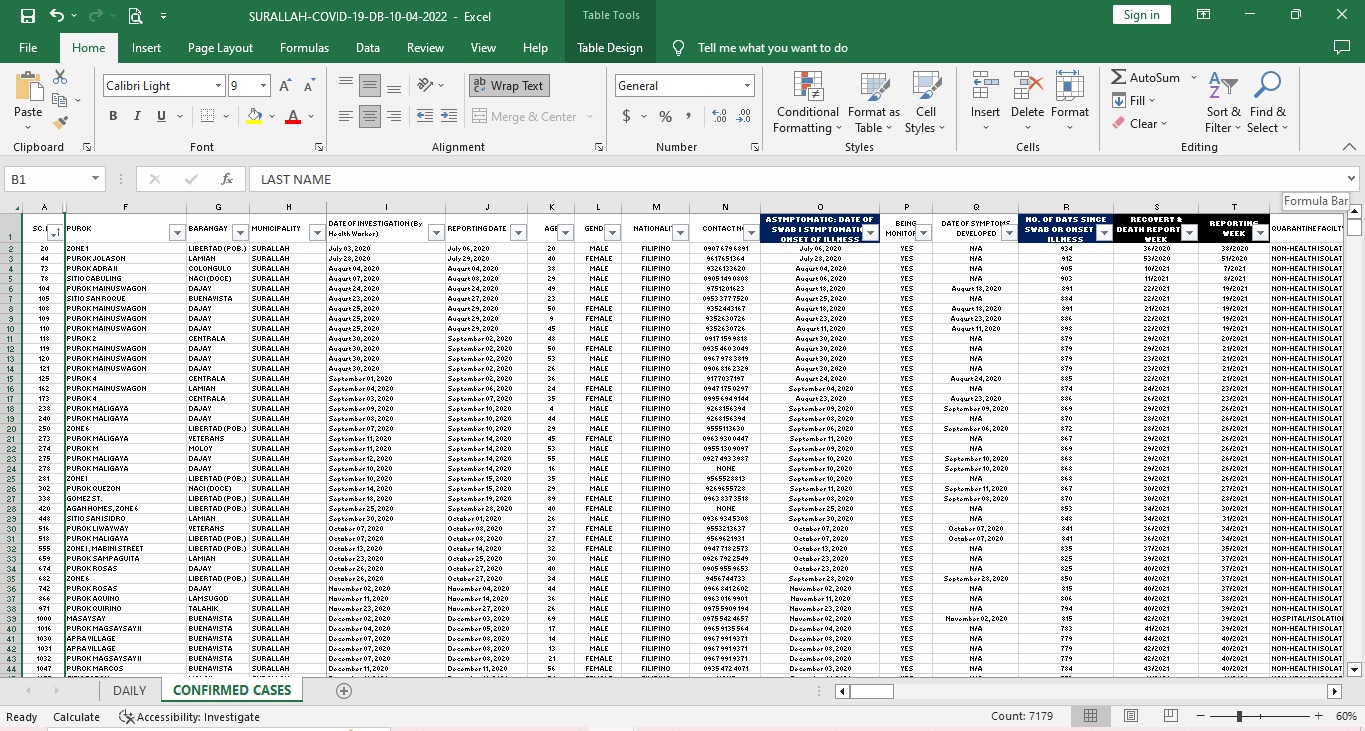
Task: Click the Format Painter brush icon
Action: point(61,122)
